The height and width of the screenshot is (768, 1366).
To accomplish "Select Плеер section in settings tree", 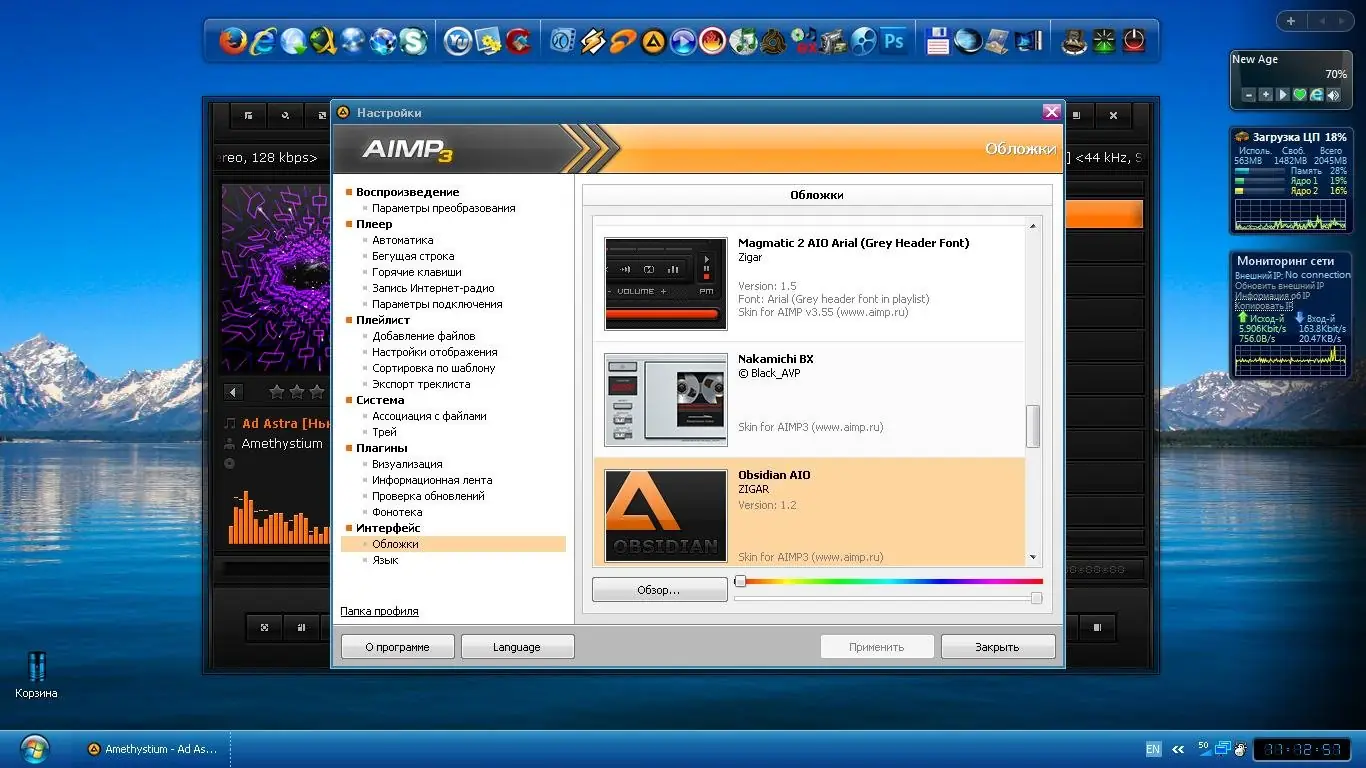I will [374, 224].
